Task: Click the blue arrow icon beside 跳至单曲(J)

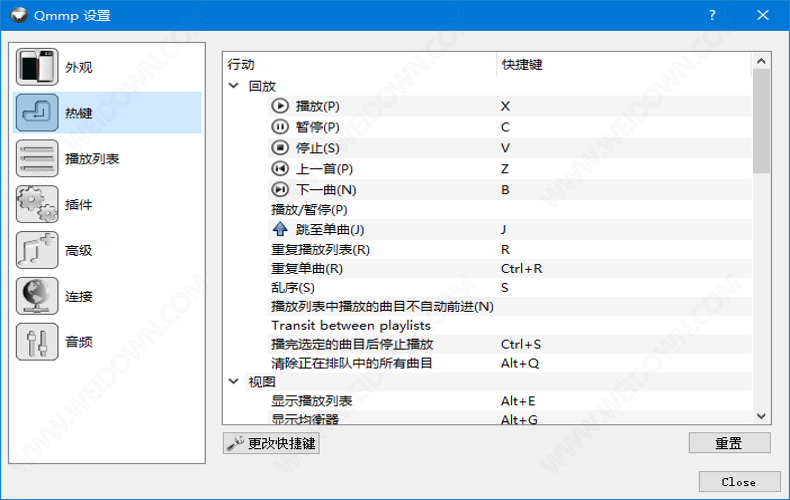Action: (280, 229)
